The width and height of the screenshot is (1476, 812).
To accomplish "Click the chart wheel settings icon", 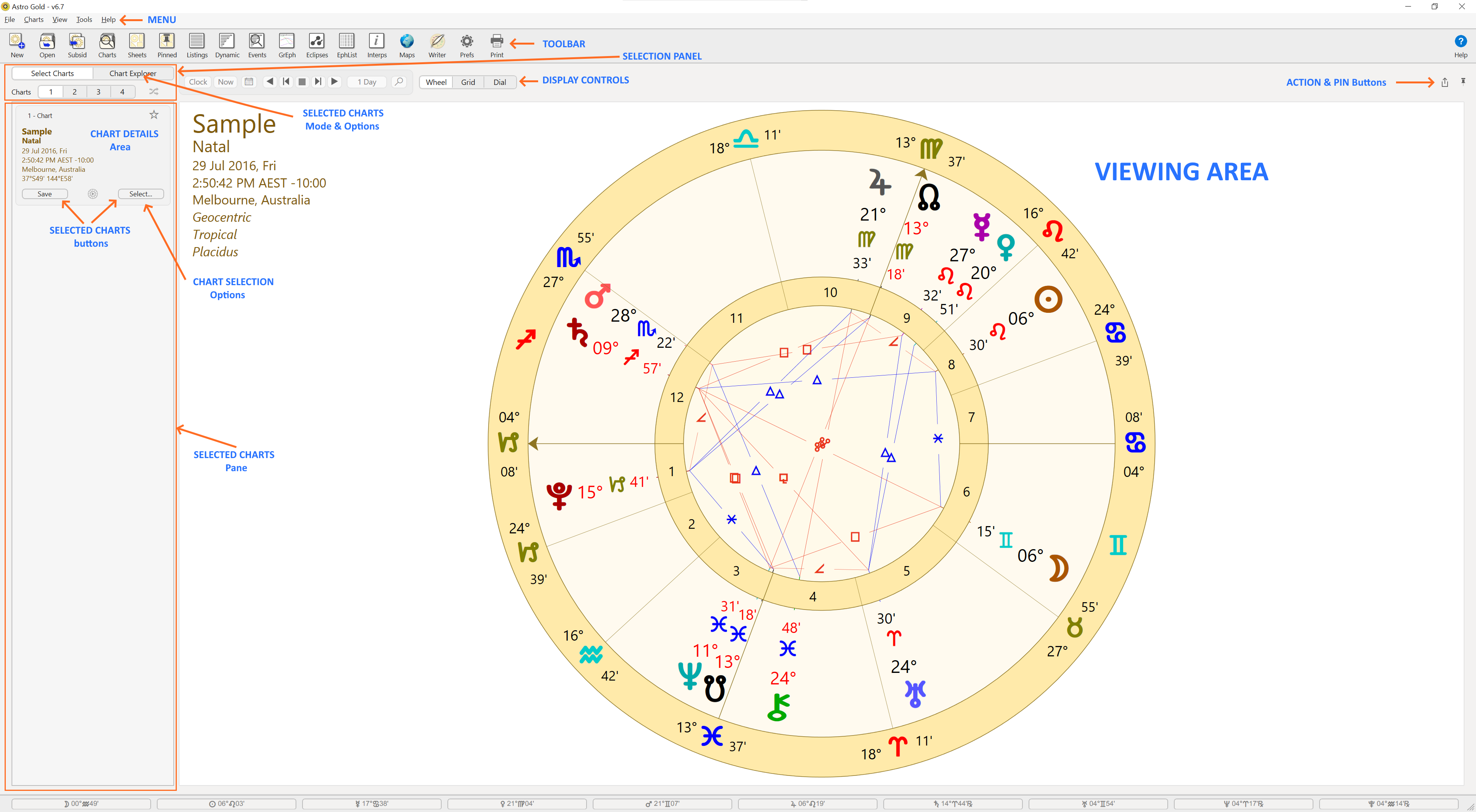I will click(x=93, y=194).
